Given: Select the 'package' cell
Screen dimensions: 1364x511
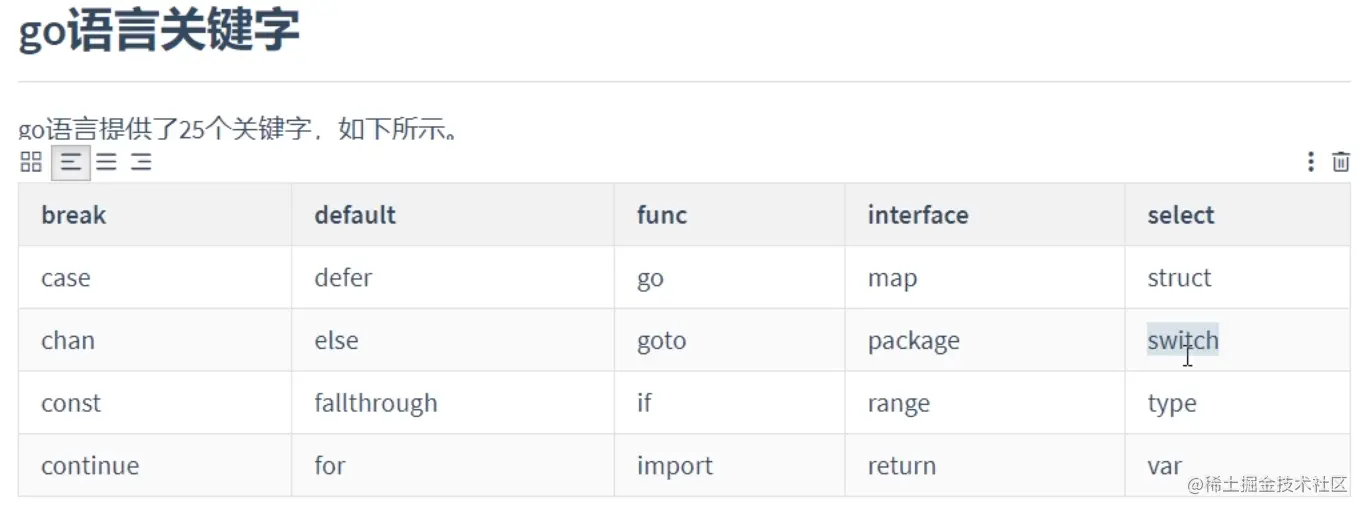Looking at the screenshot, I should (913, 341).
